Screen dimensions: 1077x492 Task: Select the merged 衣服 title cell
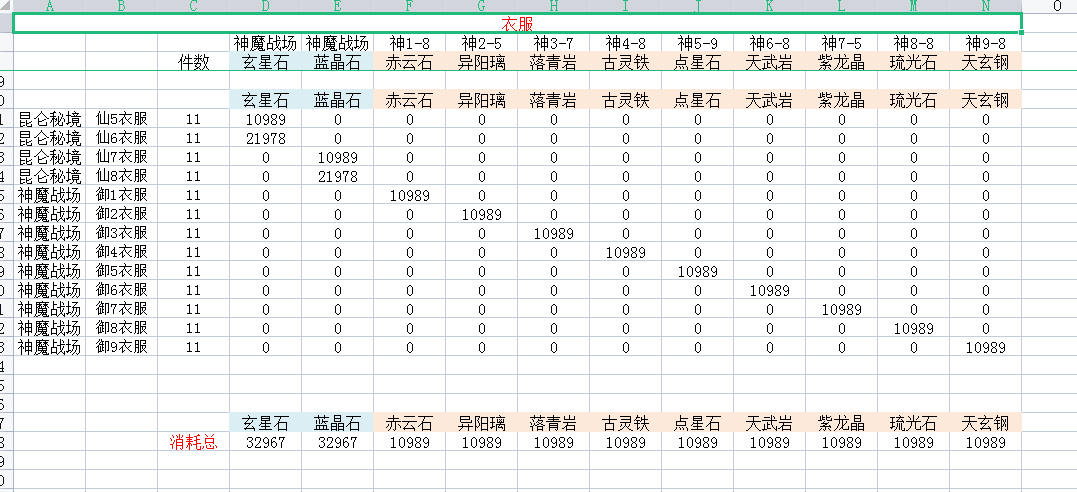tap(517, 23)
